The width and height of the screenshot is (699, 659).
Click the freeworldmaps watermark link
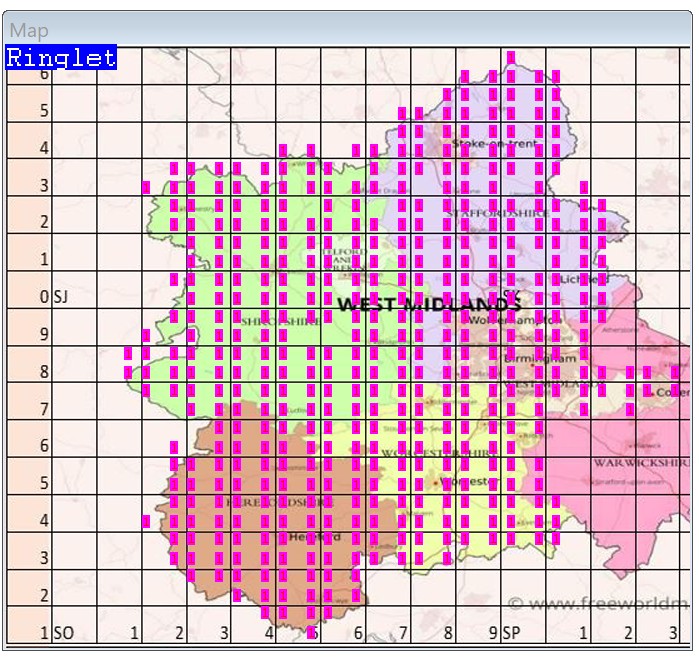point(597,603)
